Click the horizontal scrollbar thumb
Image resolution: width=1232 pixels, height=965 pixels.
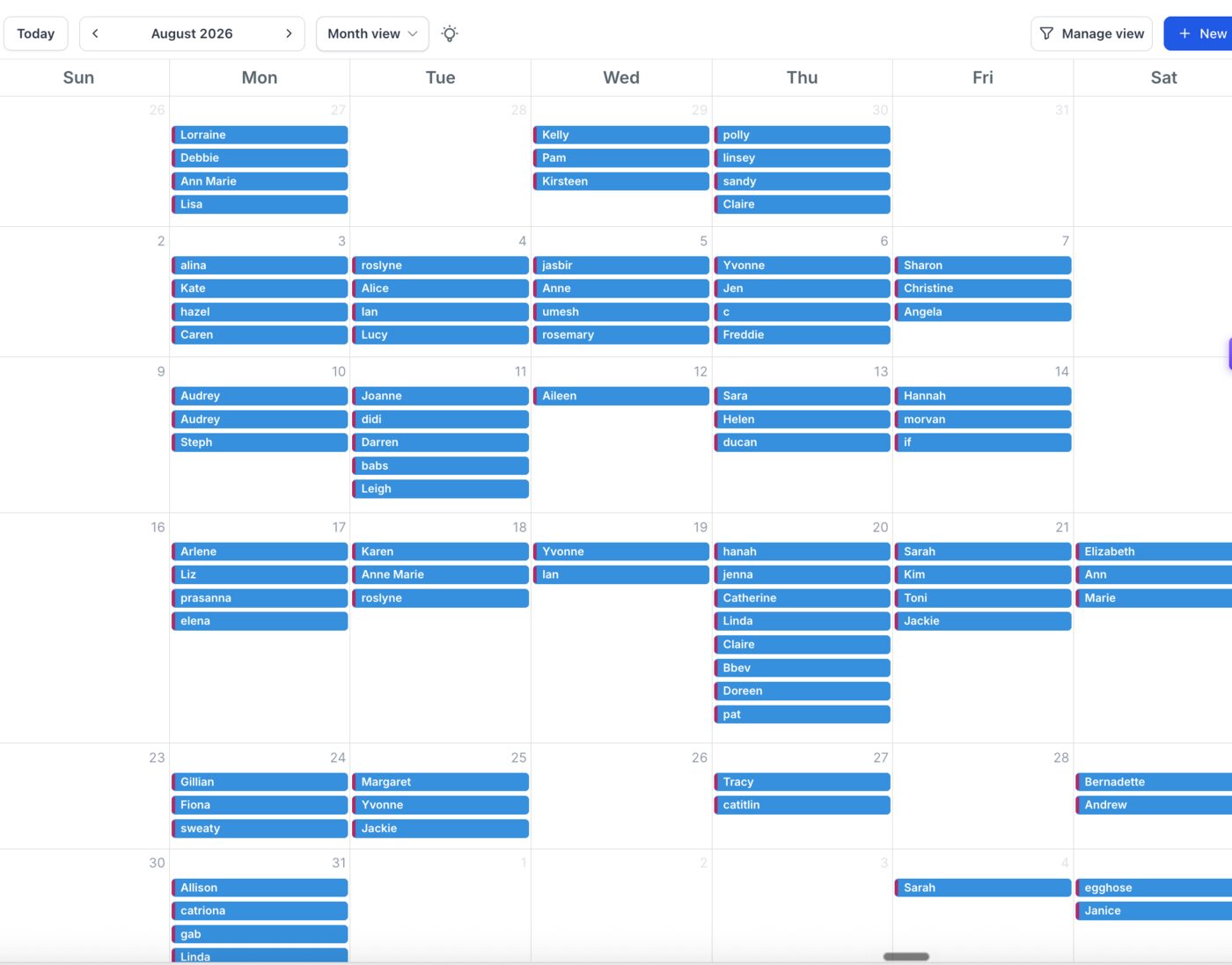point(906,956)
